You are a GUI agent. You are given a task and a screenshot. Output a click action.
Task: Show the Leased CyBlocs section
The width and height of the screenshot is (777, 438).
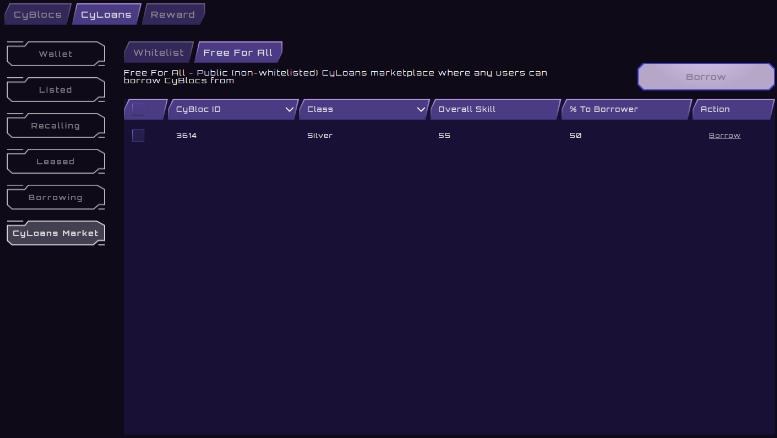click(x=56, y=162)
